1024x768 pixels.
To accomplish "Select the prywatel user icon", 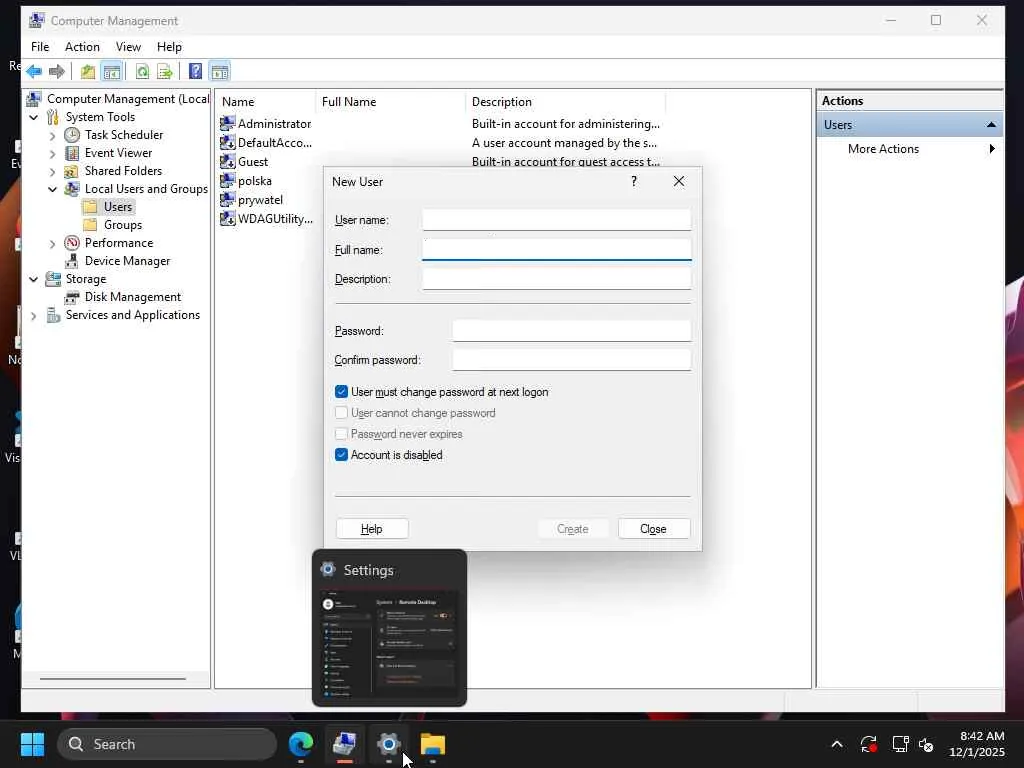I will click(x=227, y=199).
